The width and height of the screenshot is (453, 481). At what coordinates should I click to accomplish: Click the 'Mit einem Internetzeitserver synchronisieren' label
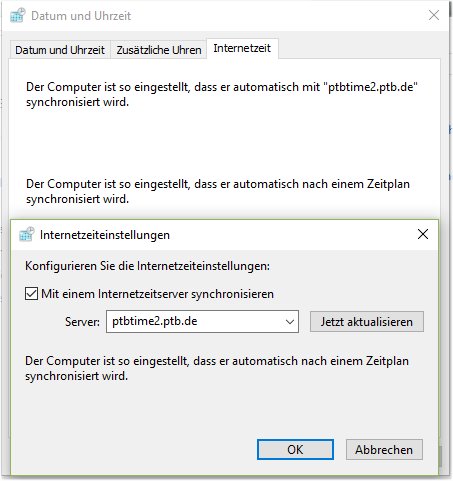pyautogui.click(x=157, y=294)
